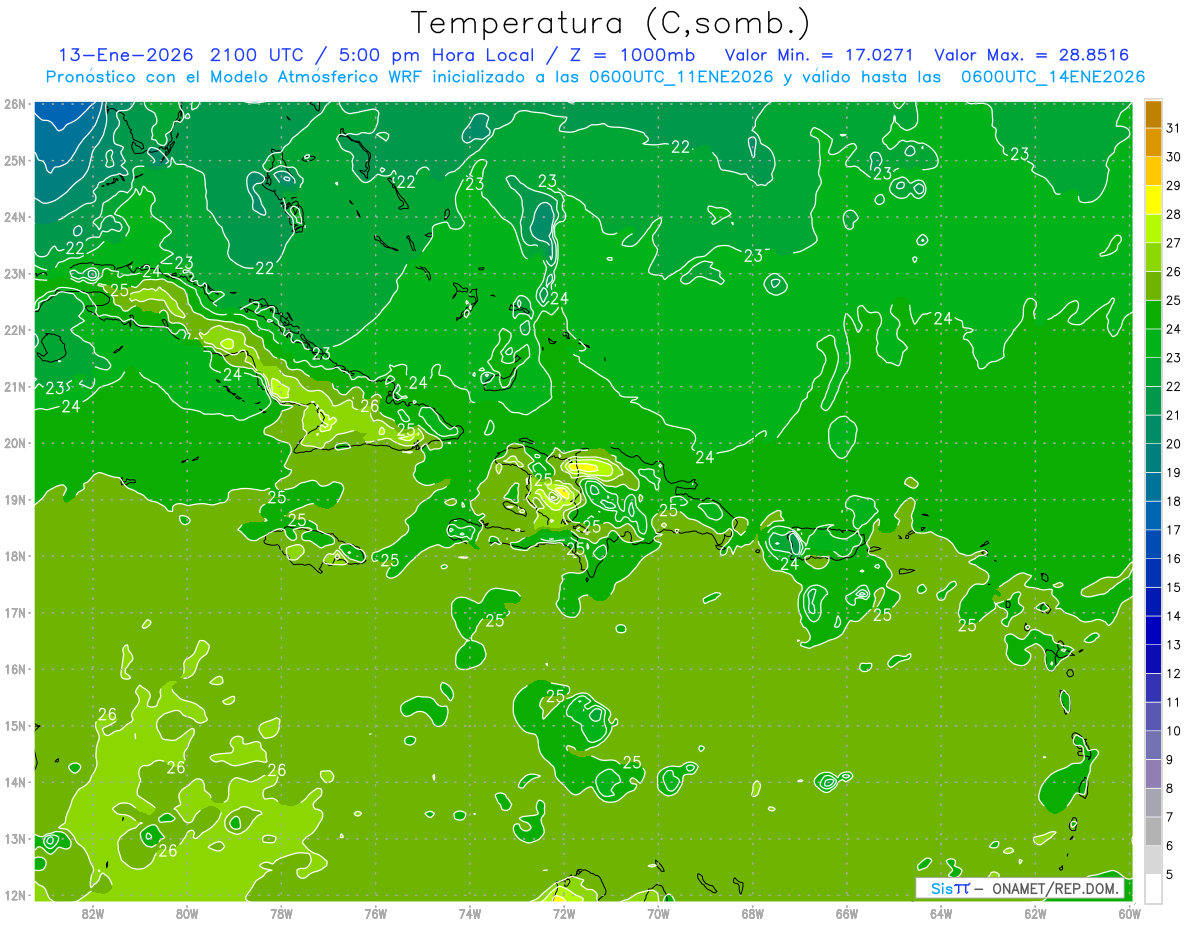Click the color bar label '21'

click(x=1174, y=415)
